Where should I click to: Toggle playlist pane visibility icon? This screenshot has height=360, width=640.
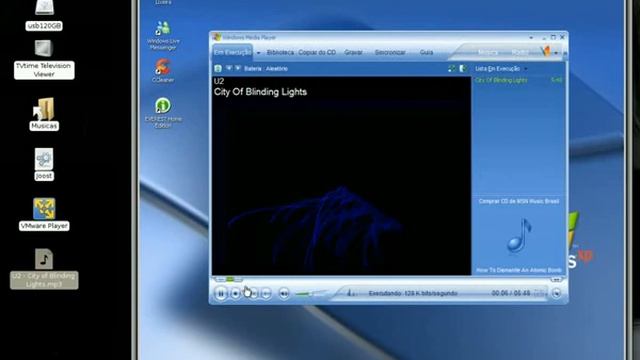pyautogui.click(x=463, y=69)
